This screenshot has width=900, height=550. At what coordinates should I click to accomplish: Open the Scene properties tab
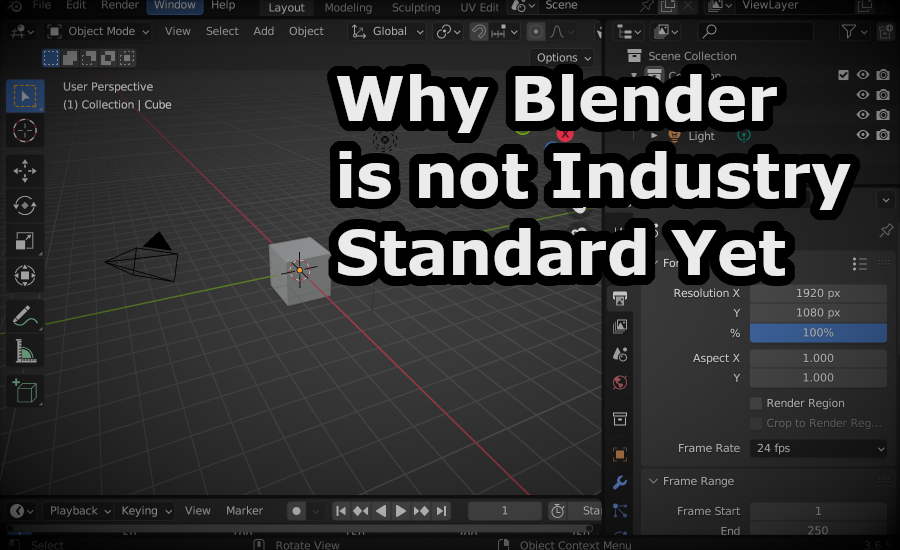[620, 354]
